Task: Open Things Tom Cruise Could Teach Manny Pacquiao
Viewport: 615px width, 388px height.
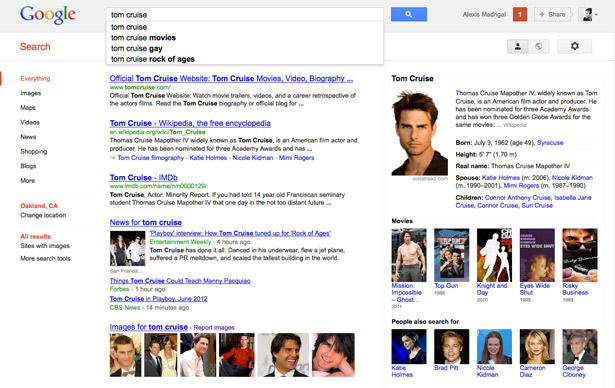Action: (x=180, y=281)
